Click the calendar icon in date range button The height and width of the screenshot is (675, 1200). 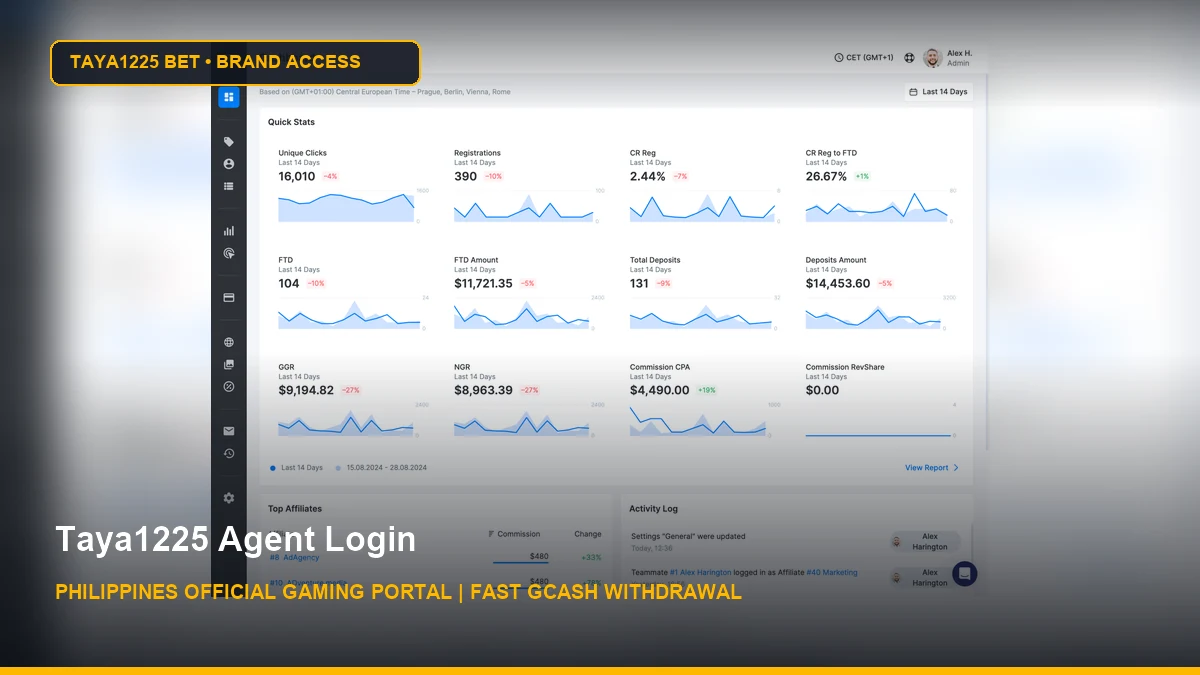tap(913, 92)
